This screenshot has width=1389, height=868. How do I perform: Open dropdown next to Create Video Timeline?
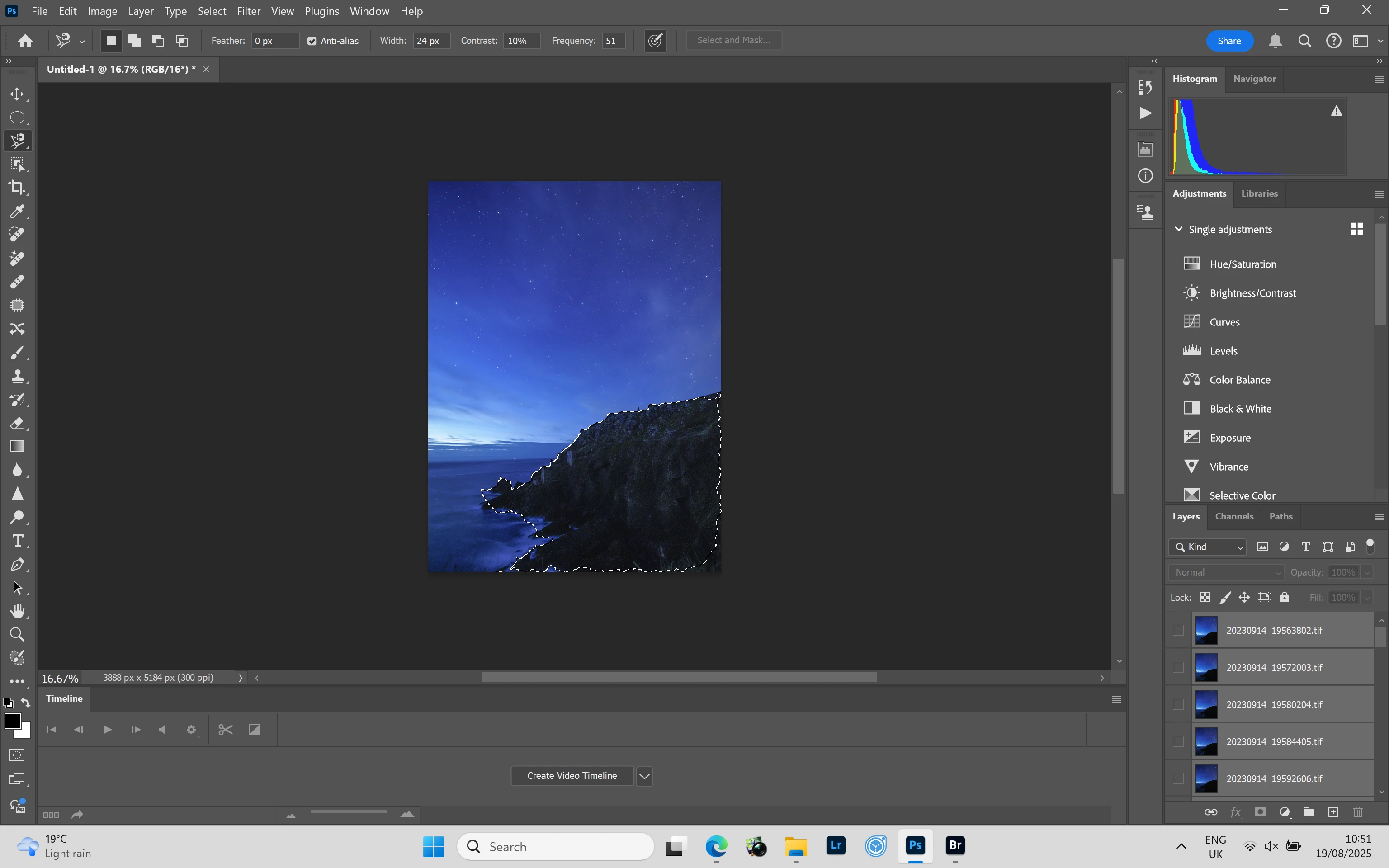[645, 776]
